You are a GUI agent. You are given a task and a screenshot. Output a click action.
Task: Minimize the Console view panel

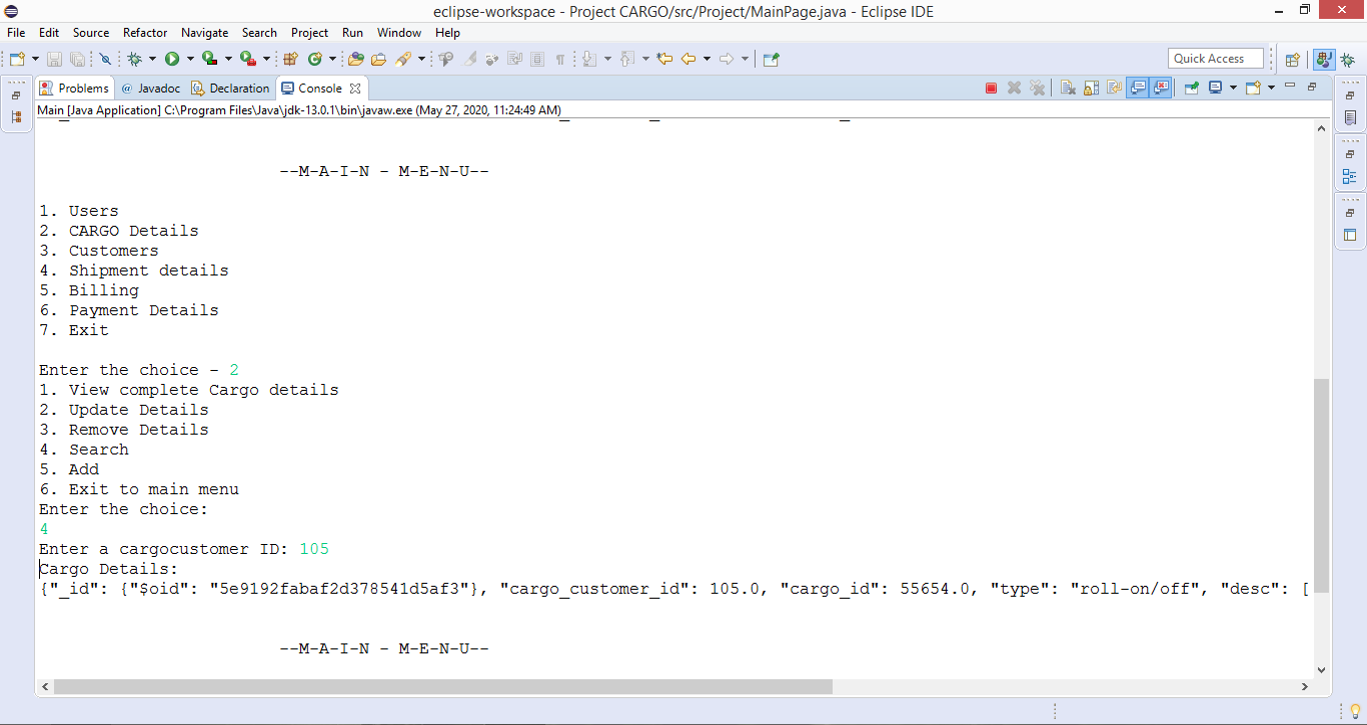1290,86
